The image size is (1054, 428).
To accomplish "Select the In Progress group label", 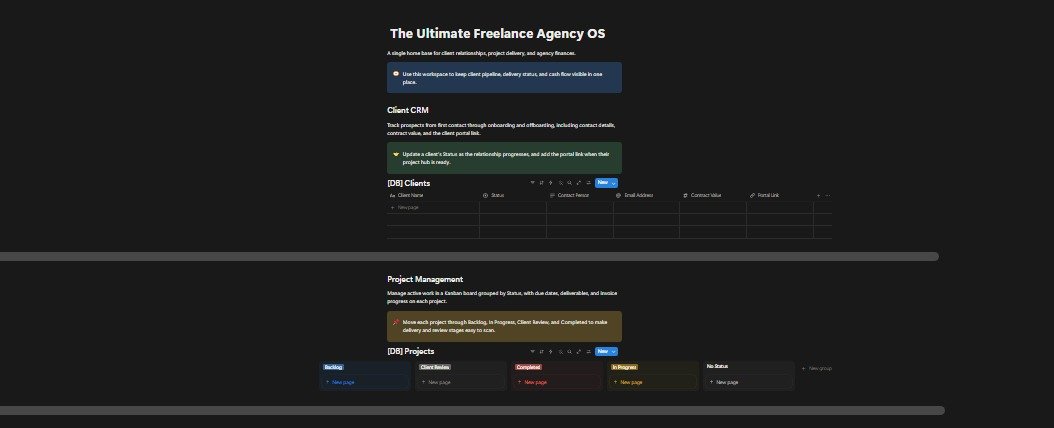I will point(624,368).
